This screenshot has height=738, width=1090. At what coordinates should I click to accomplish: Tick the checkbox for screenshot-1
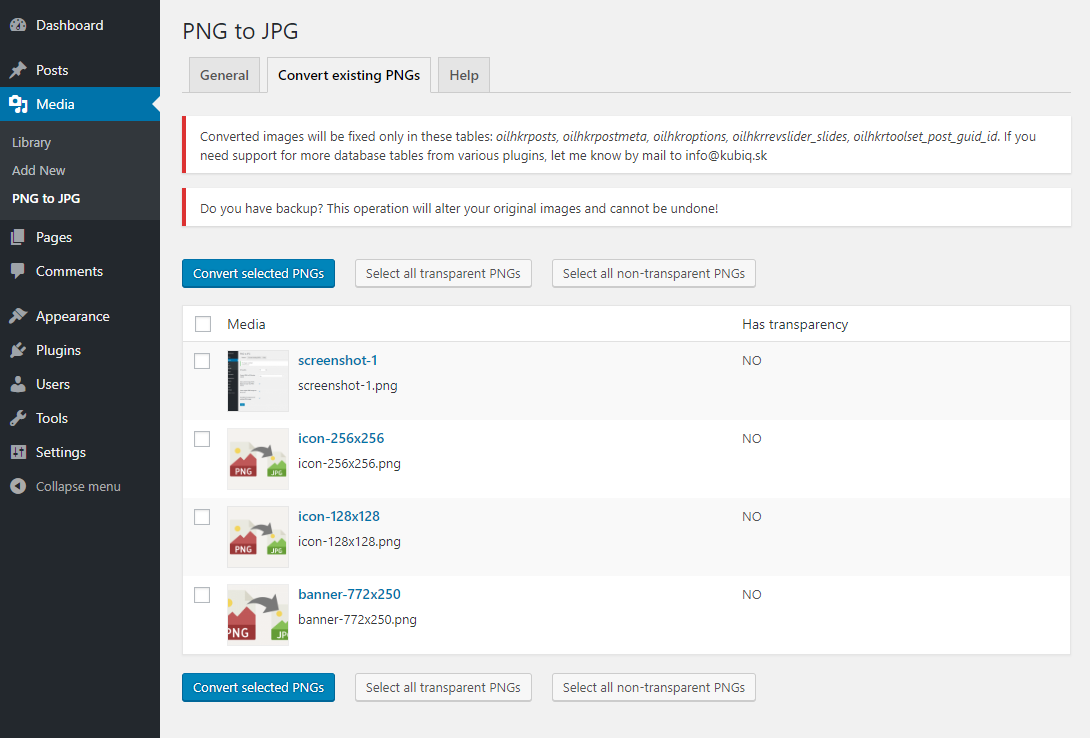click(202, 361)
